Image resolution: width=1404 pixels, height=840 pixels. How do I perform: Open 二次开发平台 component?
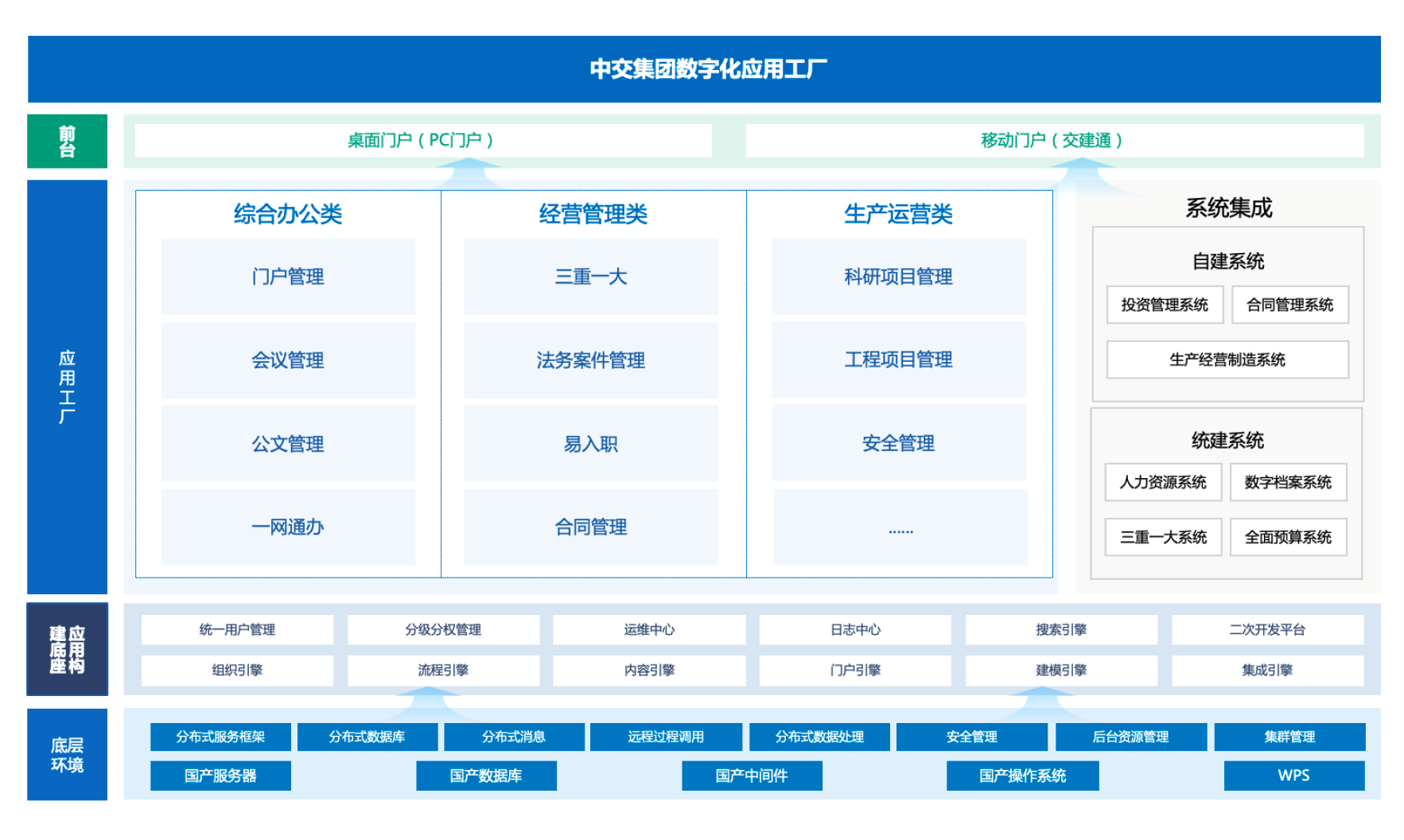coord(1267,630)
